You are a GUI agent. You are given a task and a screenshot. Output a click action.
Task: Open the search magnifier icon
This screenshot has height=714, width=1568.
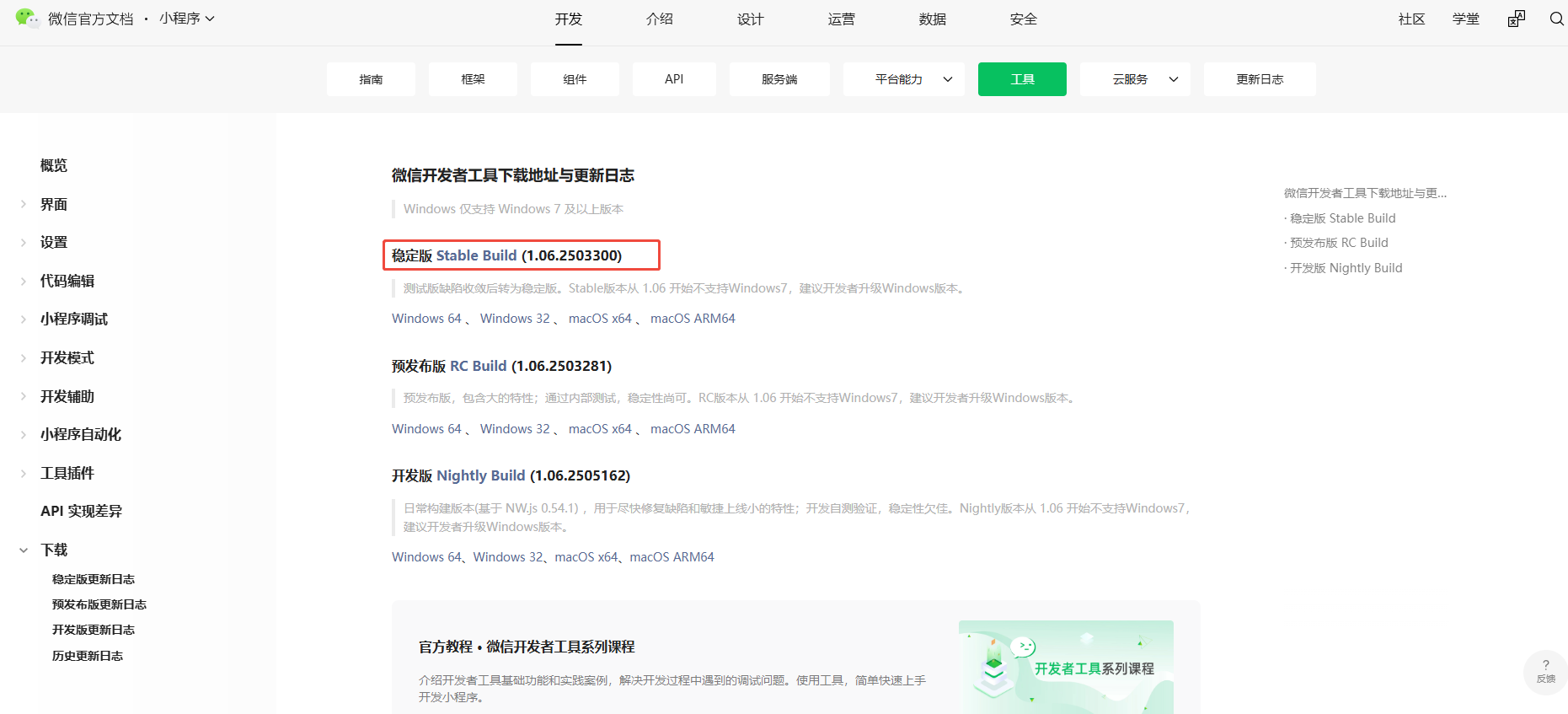point(1557,19)
